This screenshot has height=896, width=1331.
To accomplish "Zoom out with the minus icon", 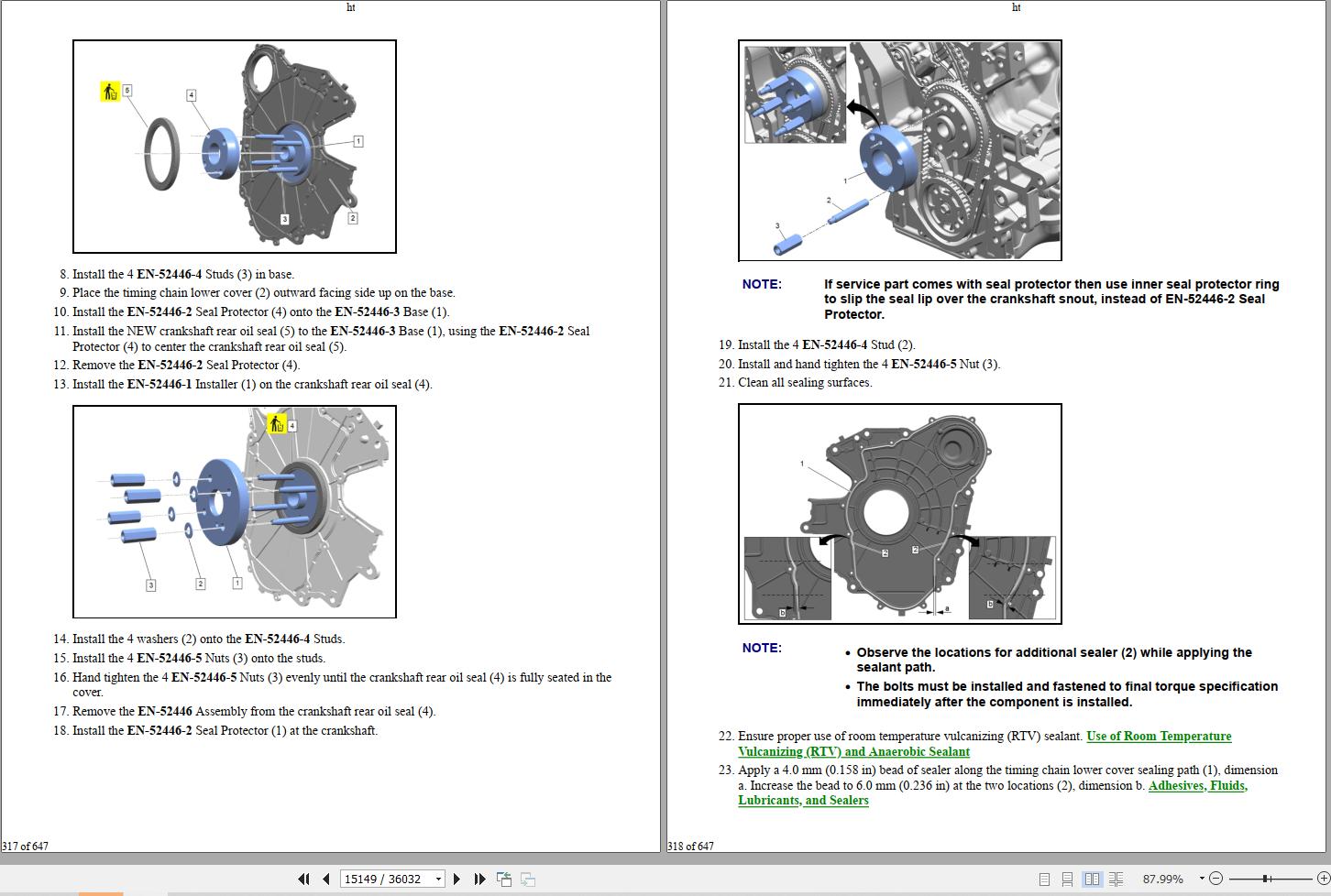I will coord(1215,879).
